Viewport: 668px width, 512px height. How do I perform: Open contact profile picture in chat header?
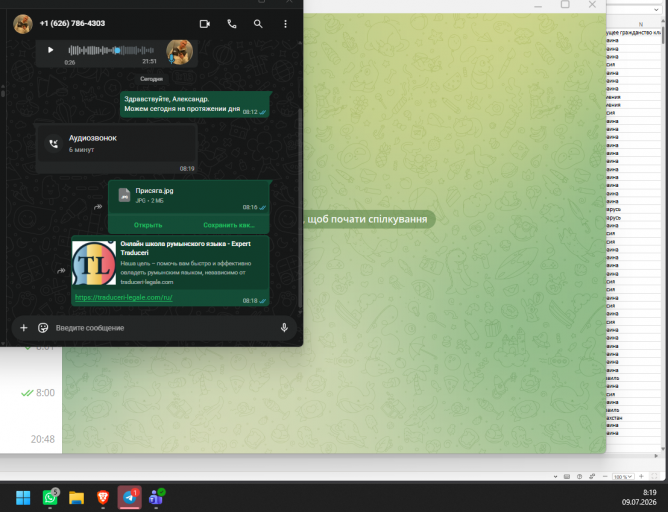(x=23, y=24)
